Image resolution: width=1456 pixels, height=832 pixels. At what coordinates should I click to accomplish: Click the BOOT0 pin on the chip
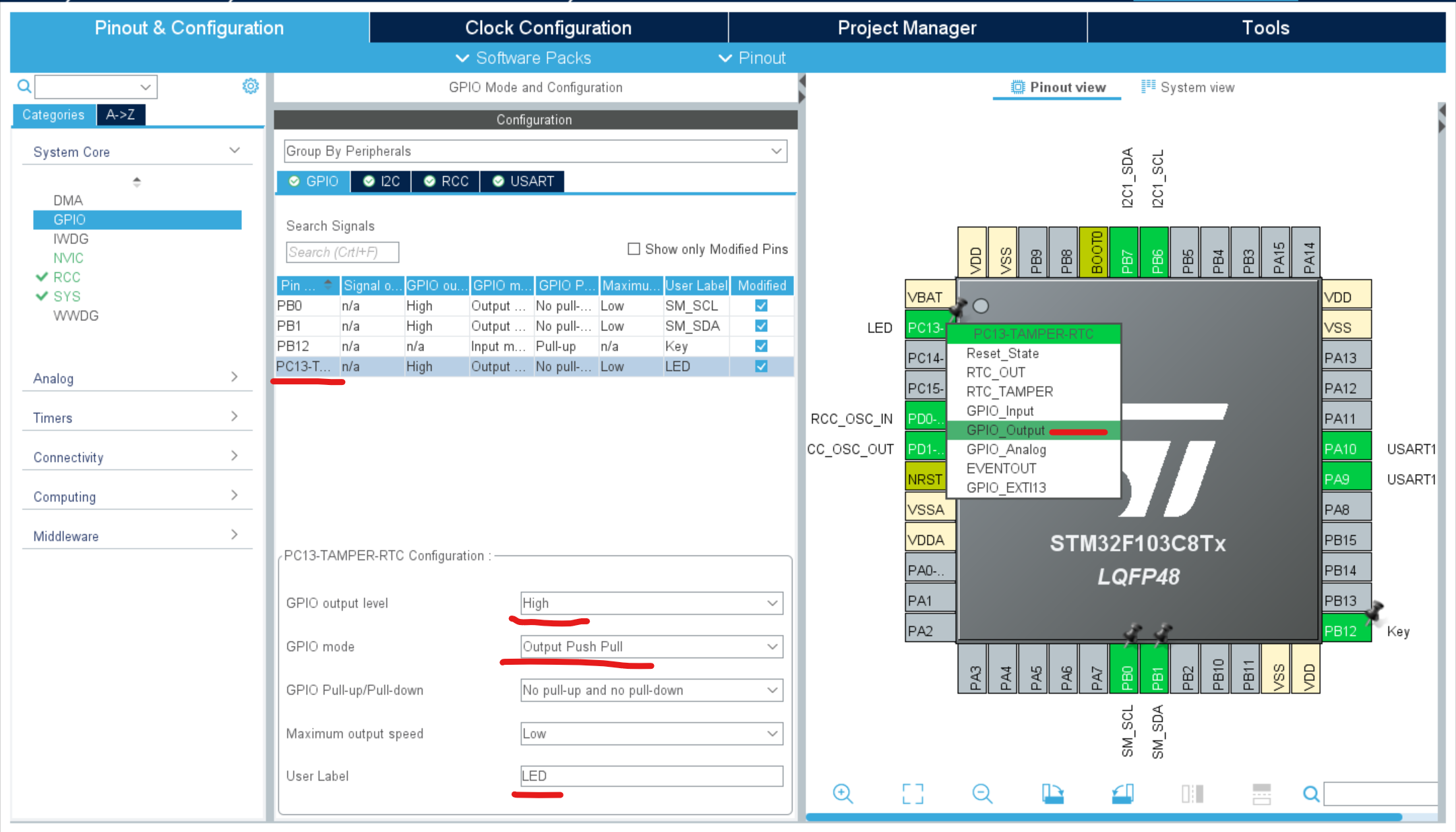pyautogui.click(x=1095, y=252)
